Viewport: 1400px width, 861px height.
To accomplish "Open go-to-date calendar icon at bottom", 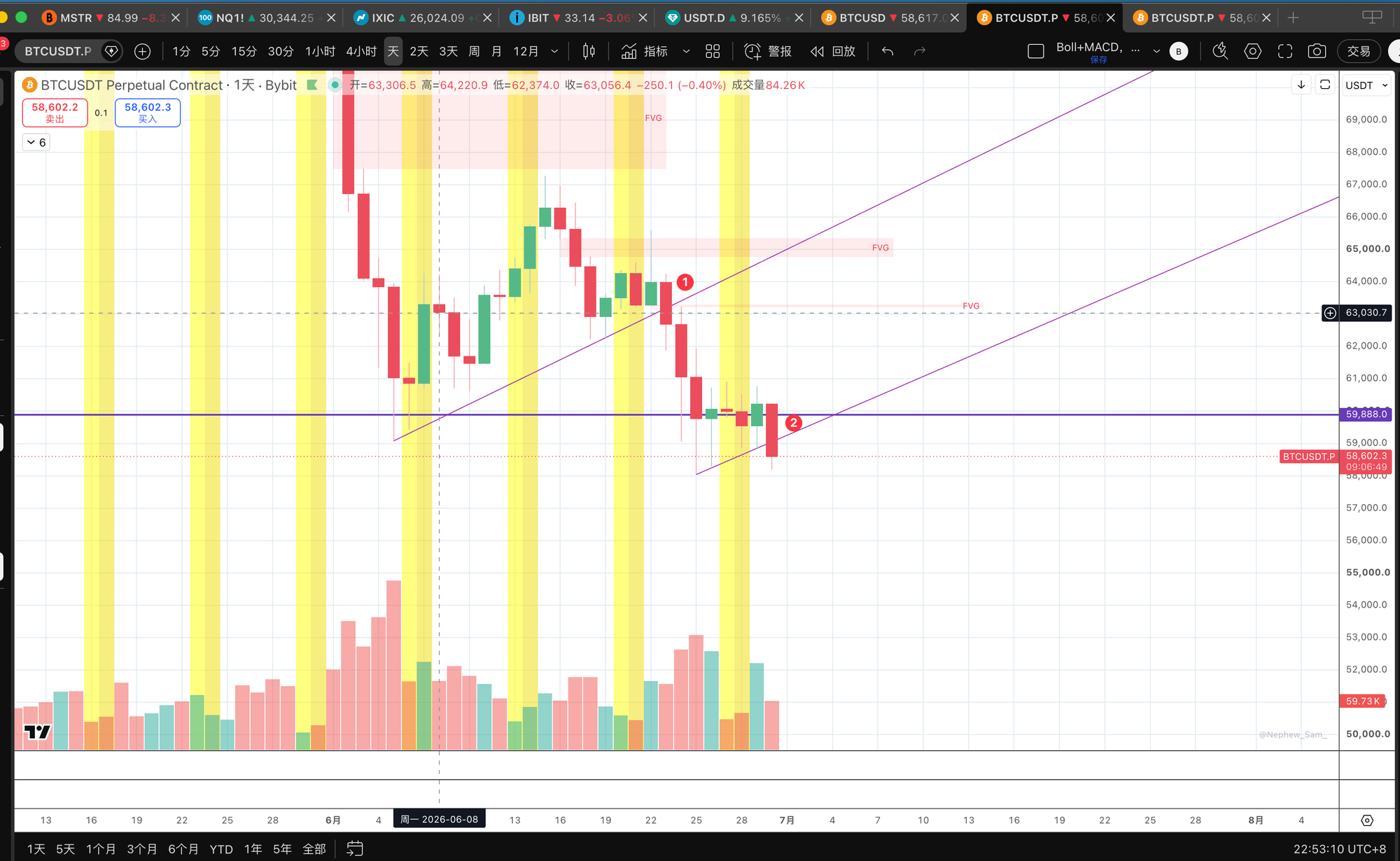I will click(x=355, y=848).
